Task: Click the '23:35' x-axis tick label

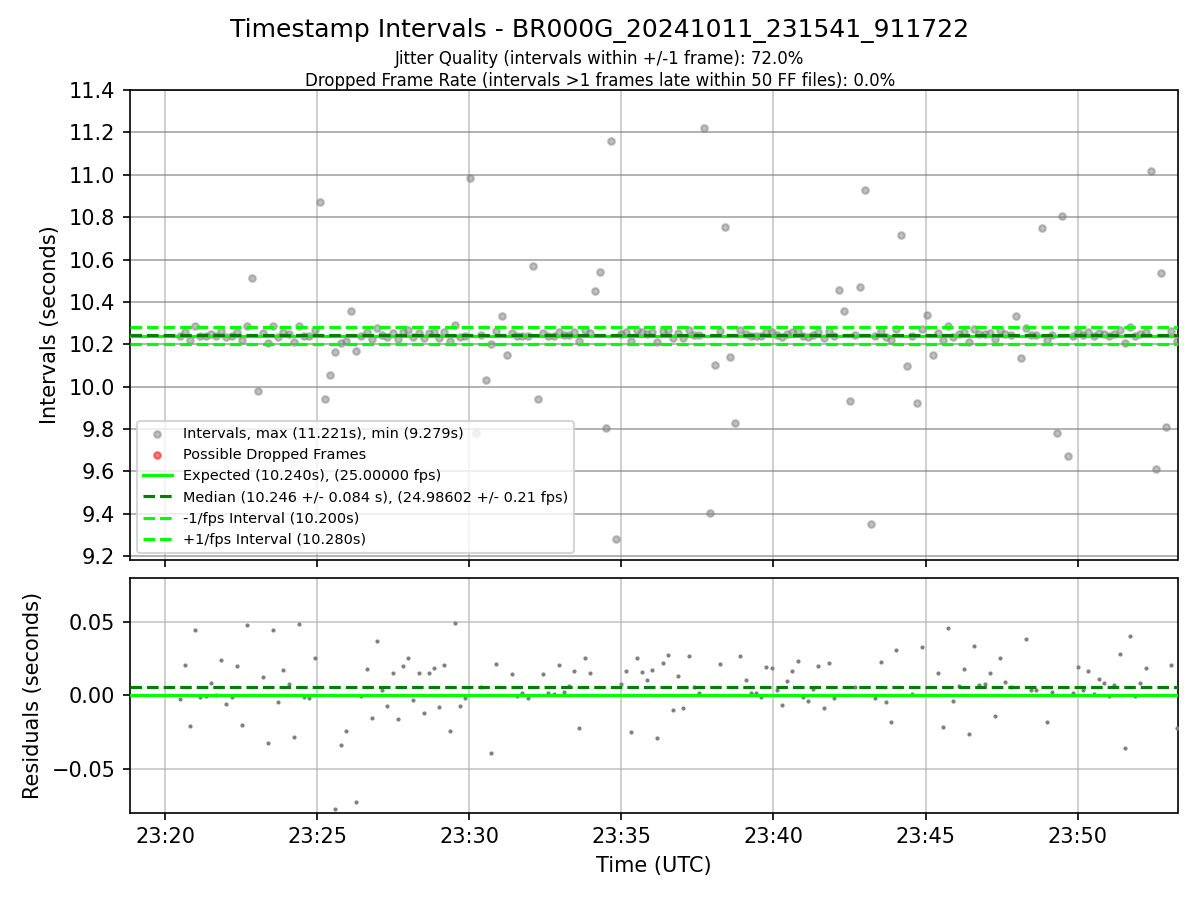Action: click(621, 833)
